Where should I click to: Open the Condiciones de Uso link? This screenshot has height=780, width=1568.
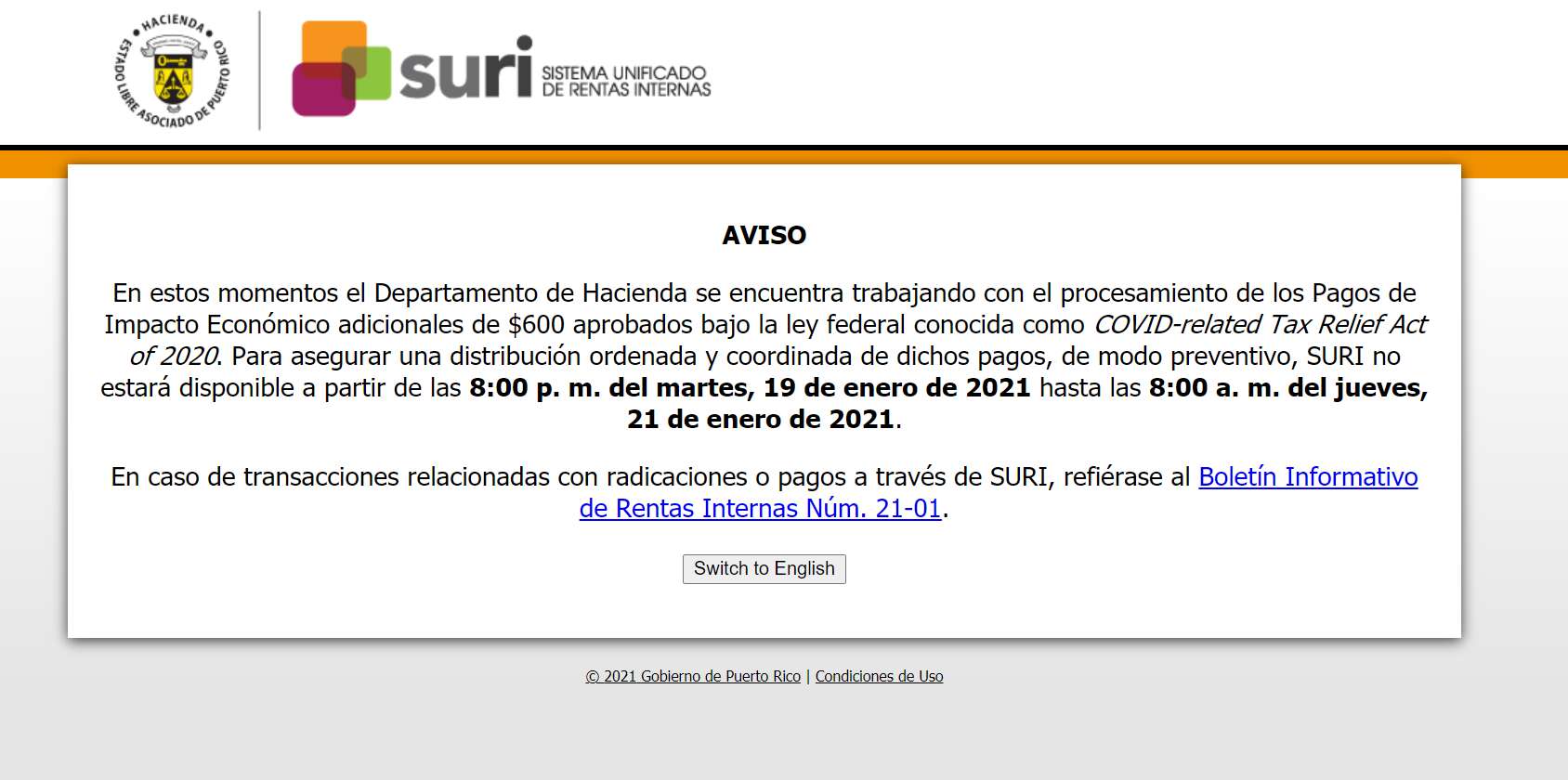click(879, 676)
